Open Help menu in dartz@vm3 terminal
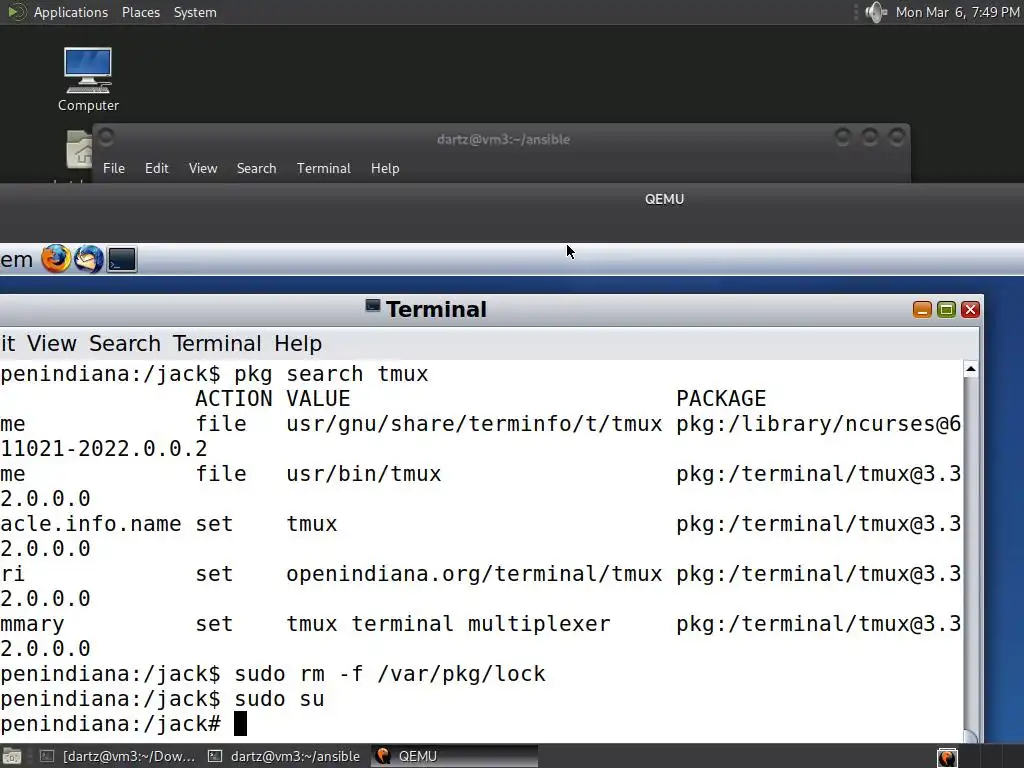 pyautogui.click(x=385, y=168)
